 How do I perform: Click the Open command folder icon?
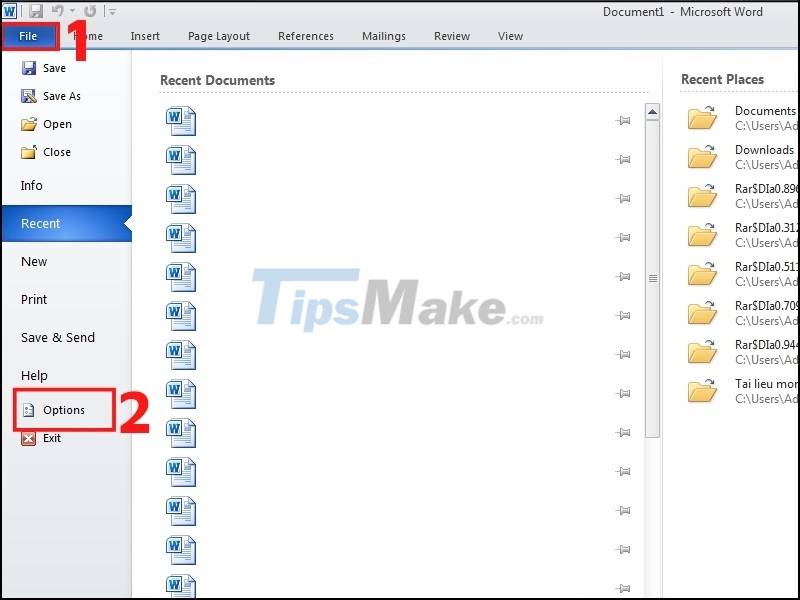click(x=31, y=125)
